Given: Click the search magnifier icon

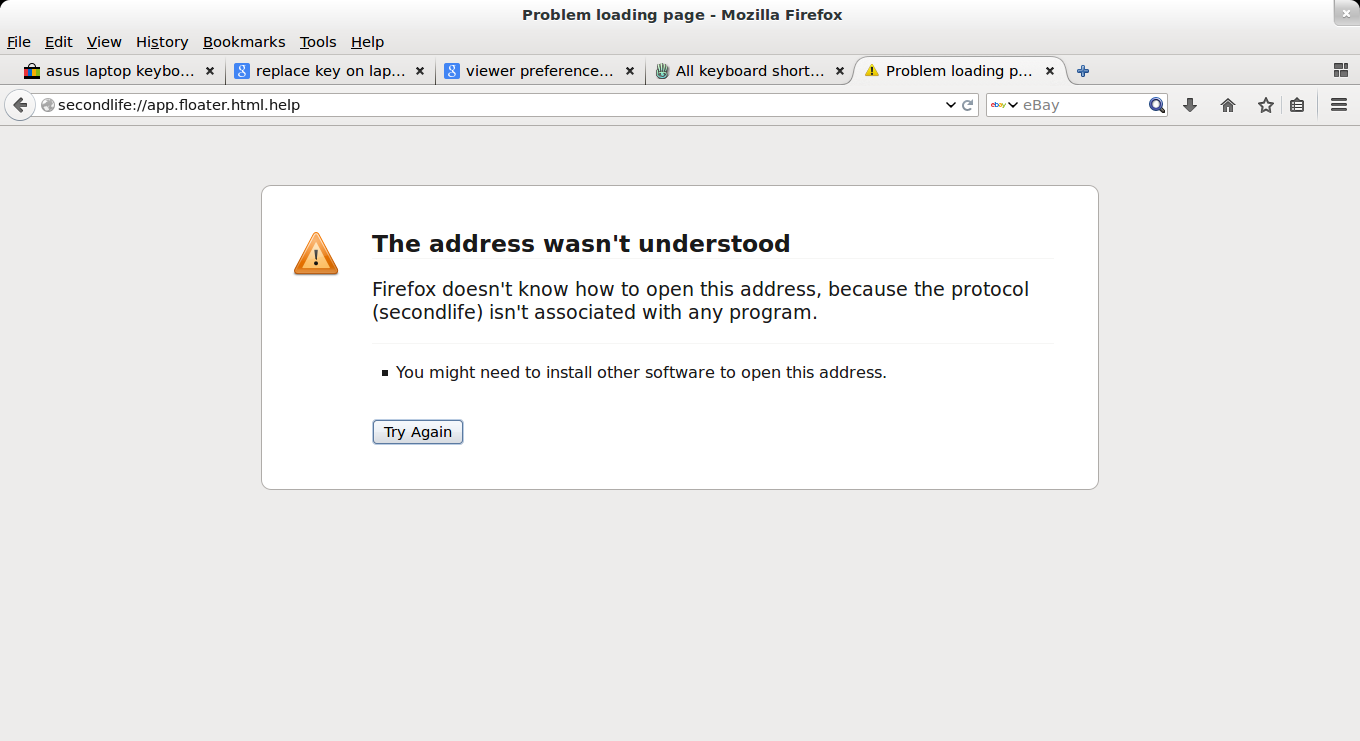Looking at the screenshot, I should 1157,105.
